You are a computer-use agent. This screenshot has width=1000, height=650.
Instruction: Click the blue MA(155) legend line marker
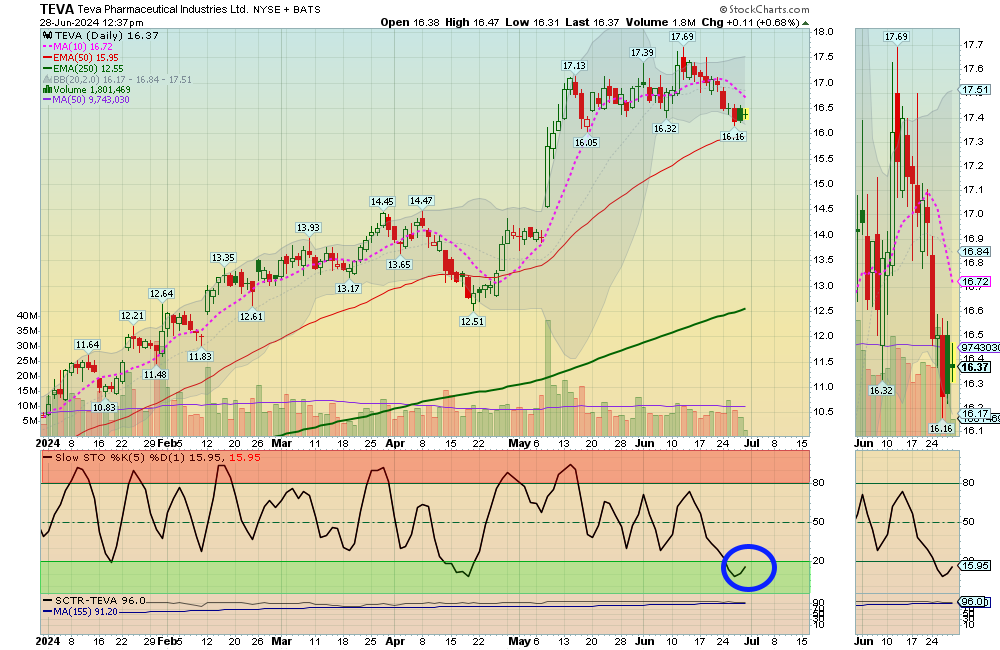point(48,611)
